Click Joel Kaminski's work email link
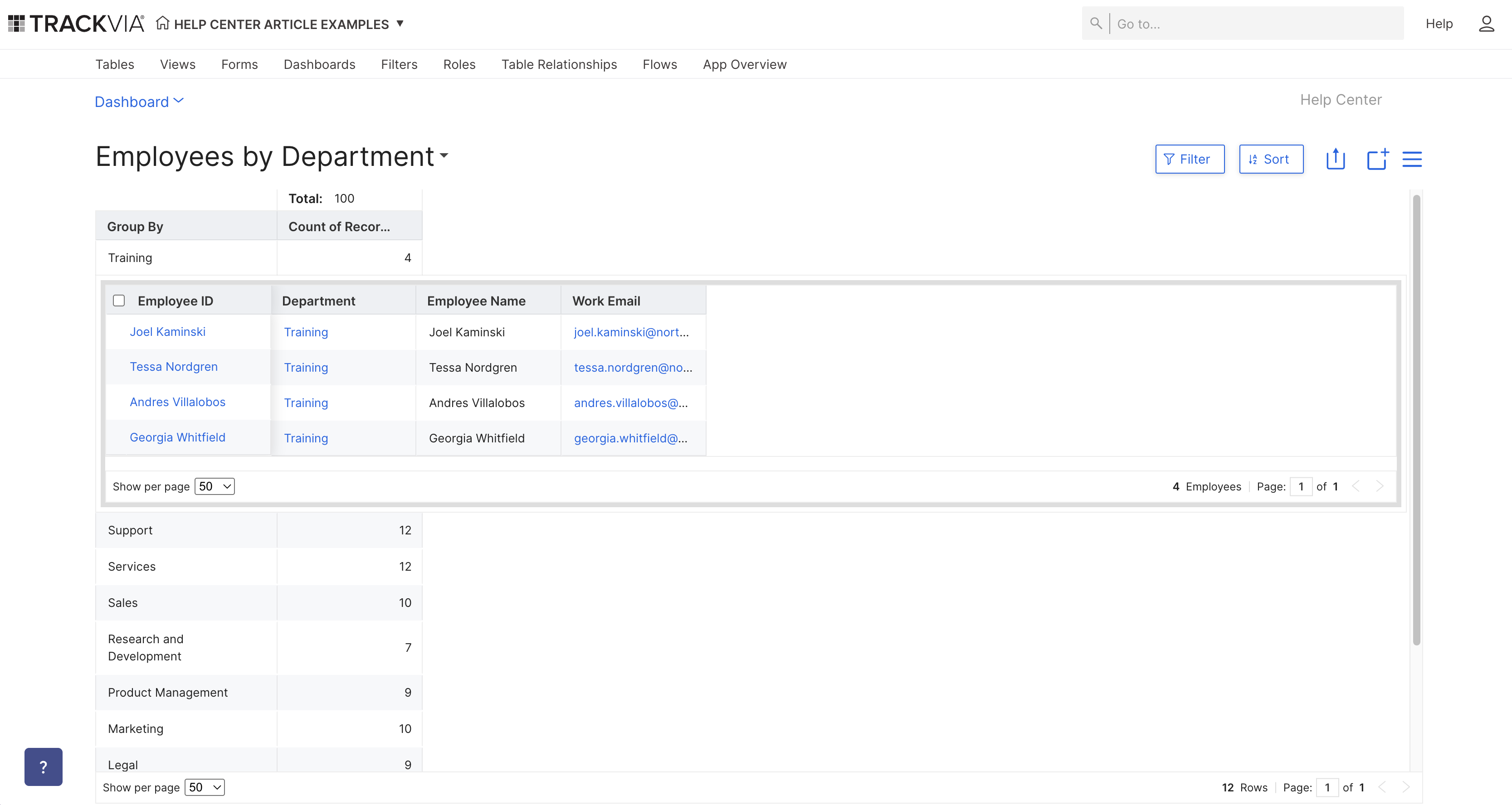 point(631,332)
